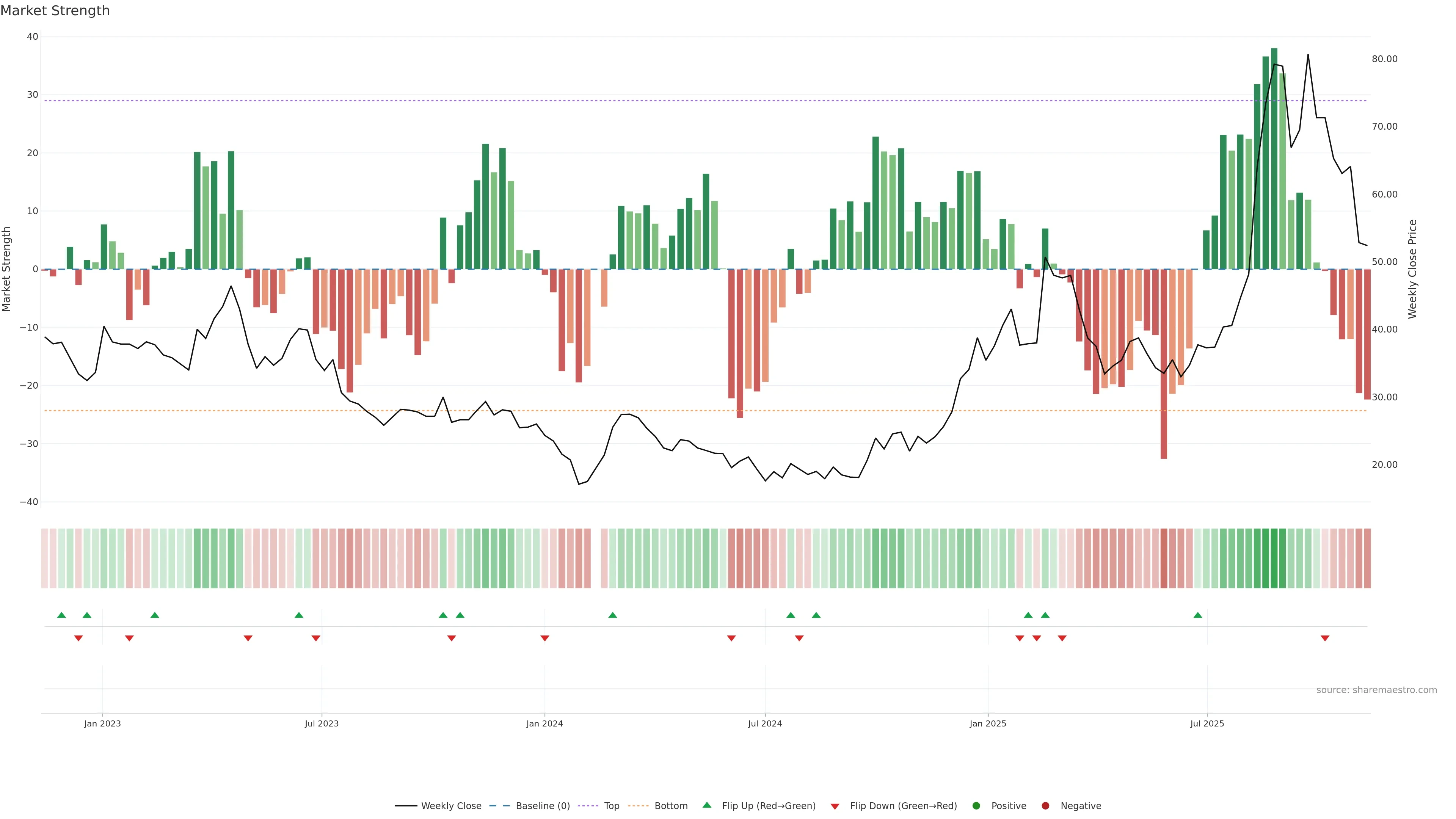Click the green Positive circle legend icon
Screen dimensions: 1456x819
pos(976,805)
